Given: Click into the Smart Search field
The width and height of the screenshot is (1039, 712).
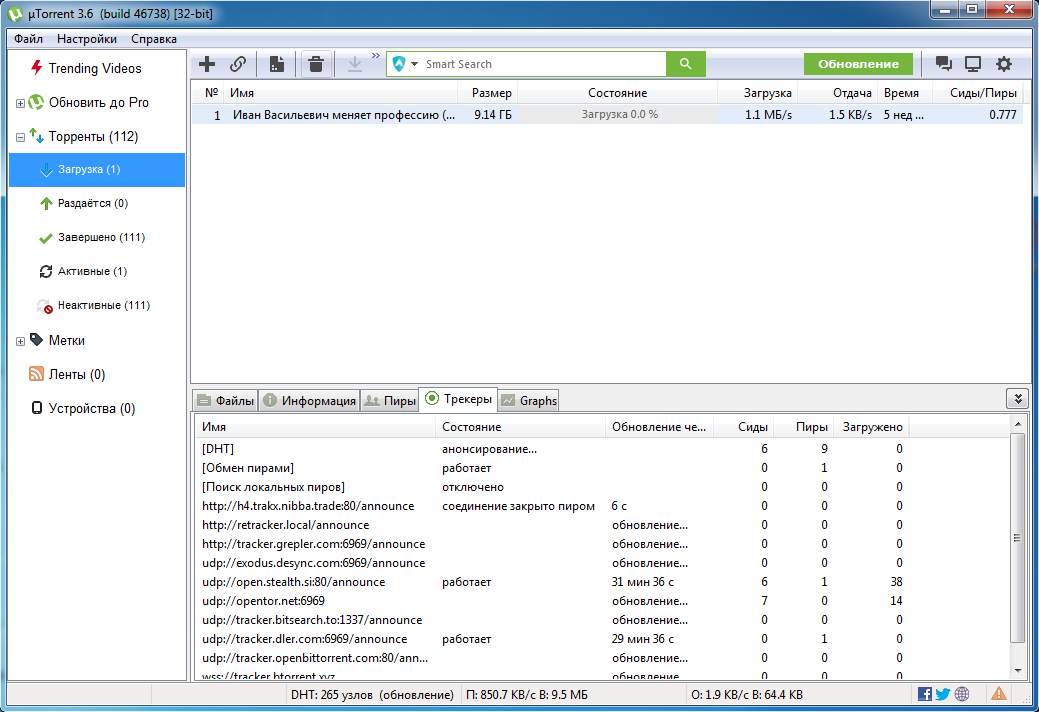Looking at the screenshot, I should click(543, 64).
